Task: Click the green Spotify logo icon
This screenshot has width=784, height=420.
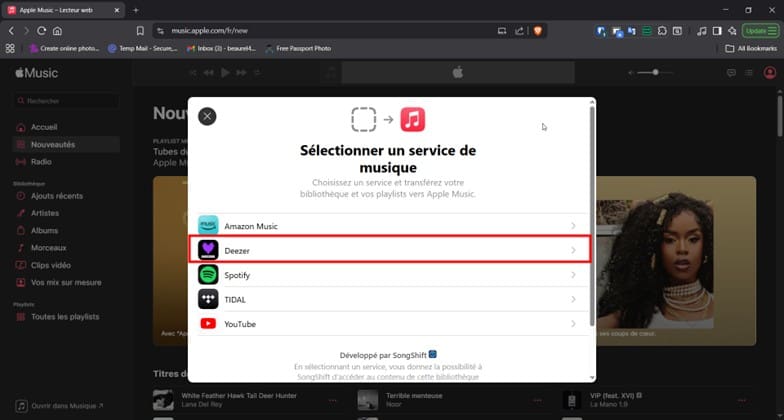Action: pos(208,274)
